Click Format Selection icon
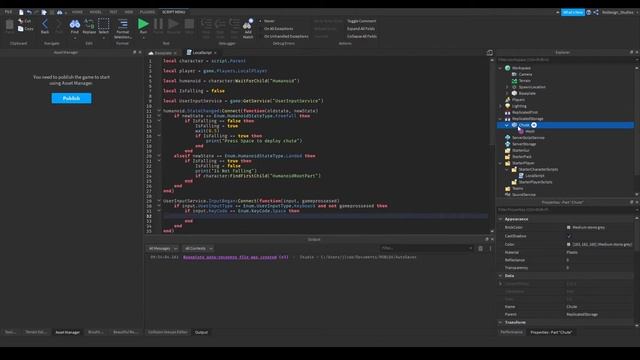Image resolution: width=640 pixels, height=360 pixels. (122, 24)
